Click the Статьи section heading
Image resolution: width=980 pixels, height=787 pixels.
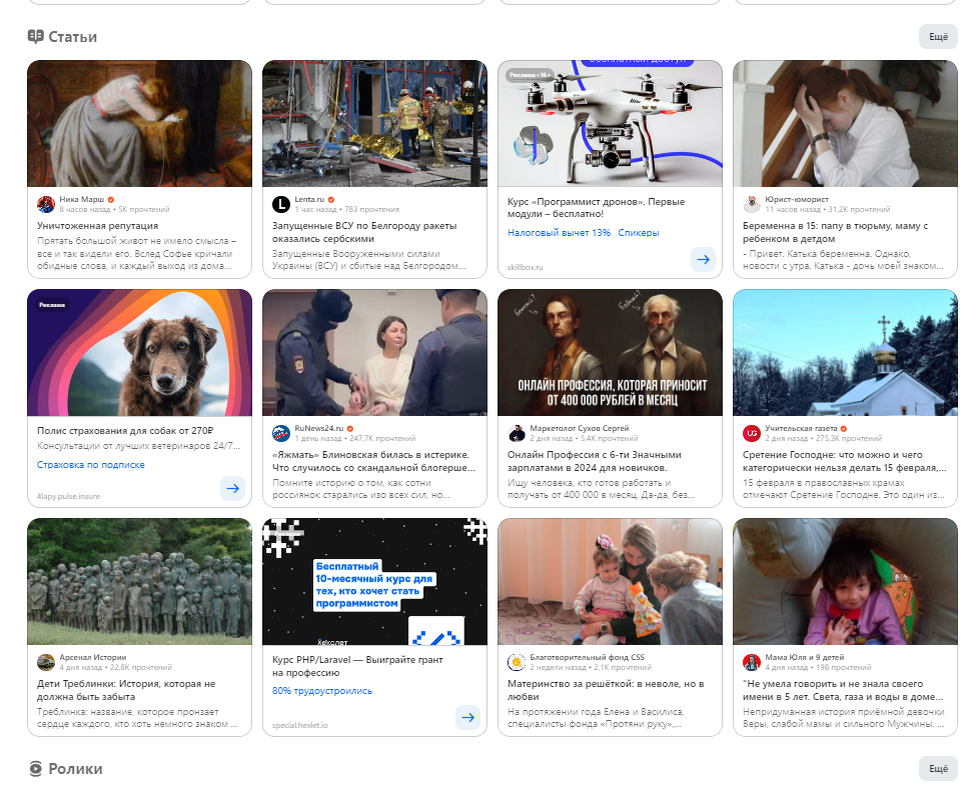pyautogui.click(x=72, y=37)
